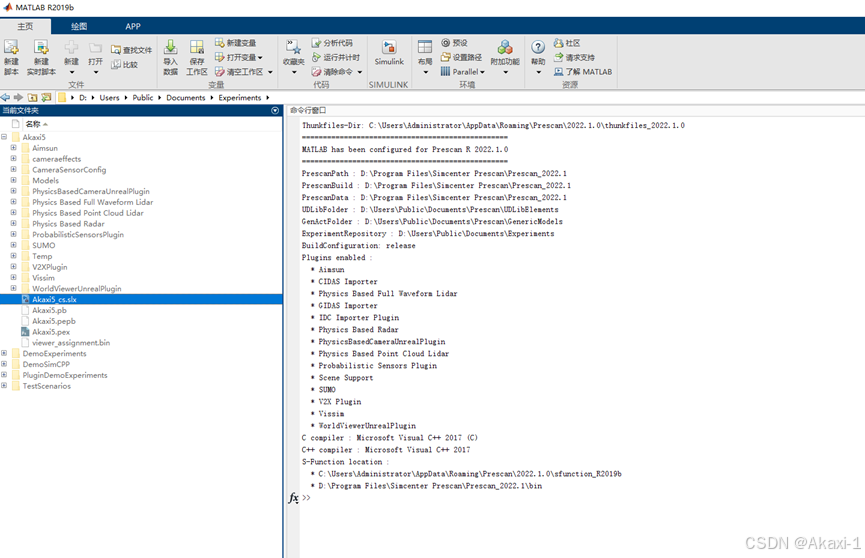Select the Akaxi5.pepb file
The image size is (865, 558).
[54, 321]
